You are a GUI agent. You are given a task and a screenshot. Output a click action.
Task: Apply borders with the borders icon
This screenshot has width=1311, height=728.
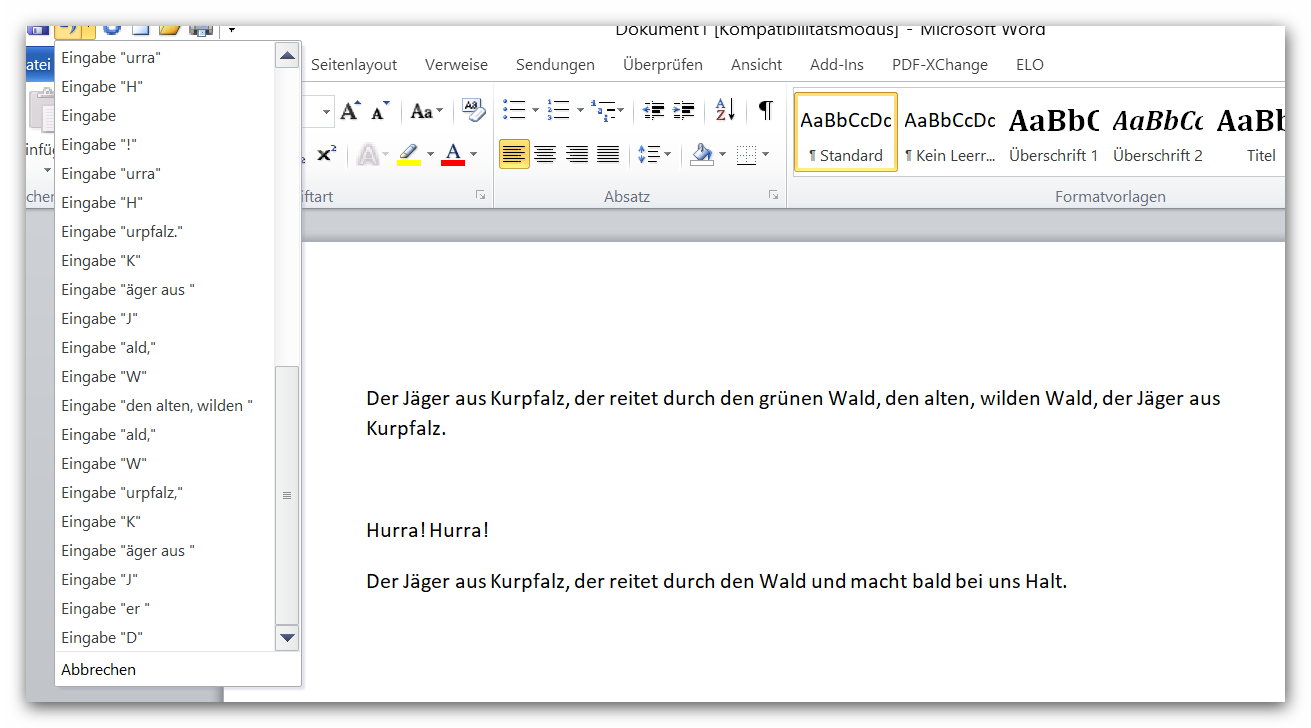pos(746,154)
